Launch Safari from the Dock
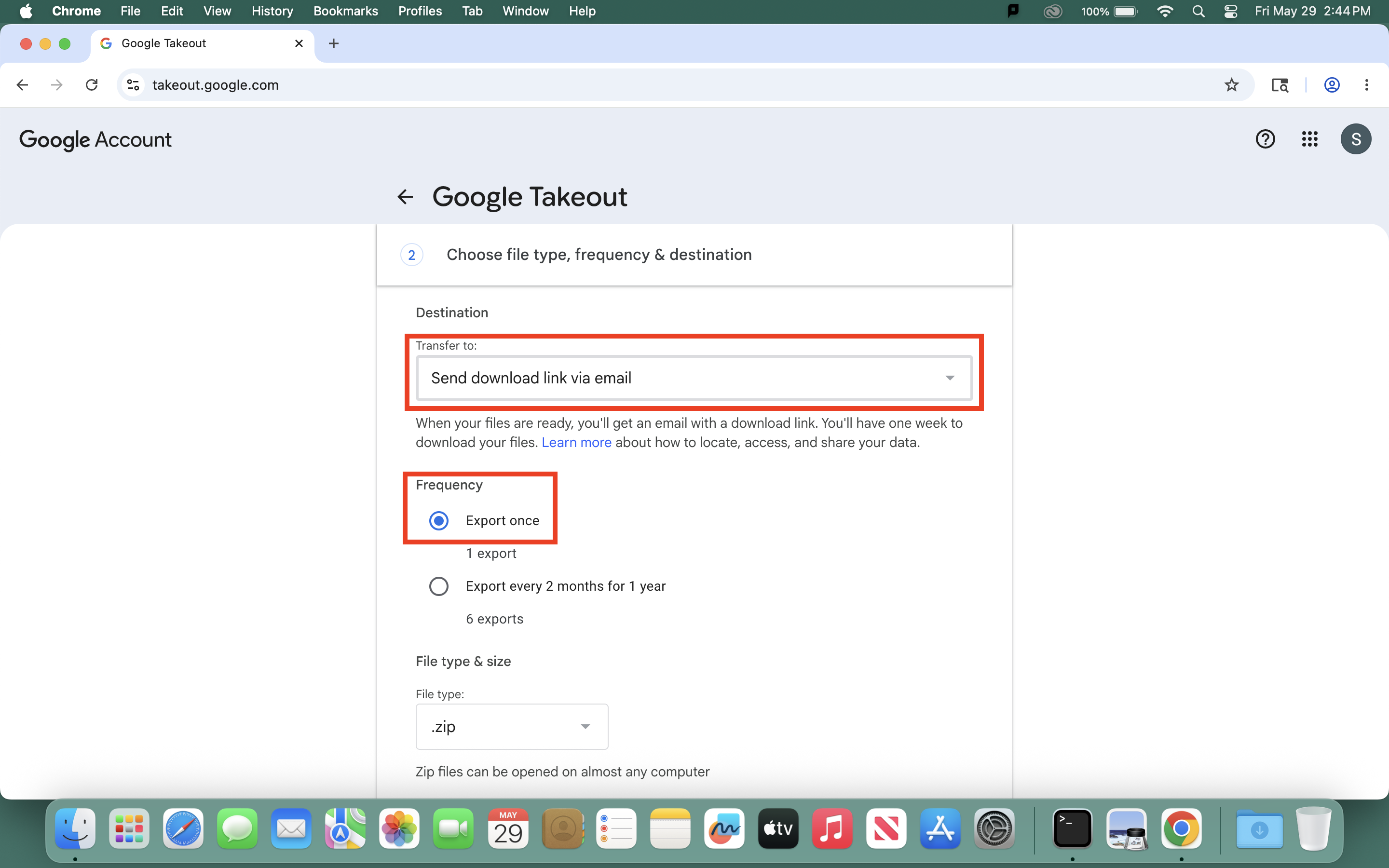Screen dimensions: 1389x868 pyautogui.click(x=183, y=828)
